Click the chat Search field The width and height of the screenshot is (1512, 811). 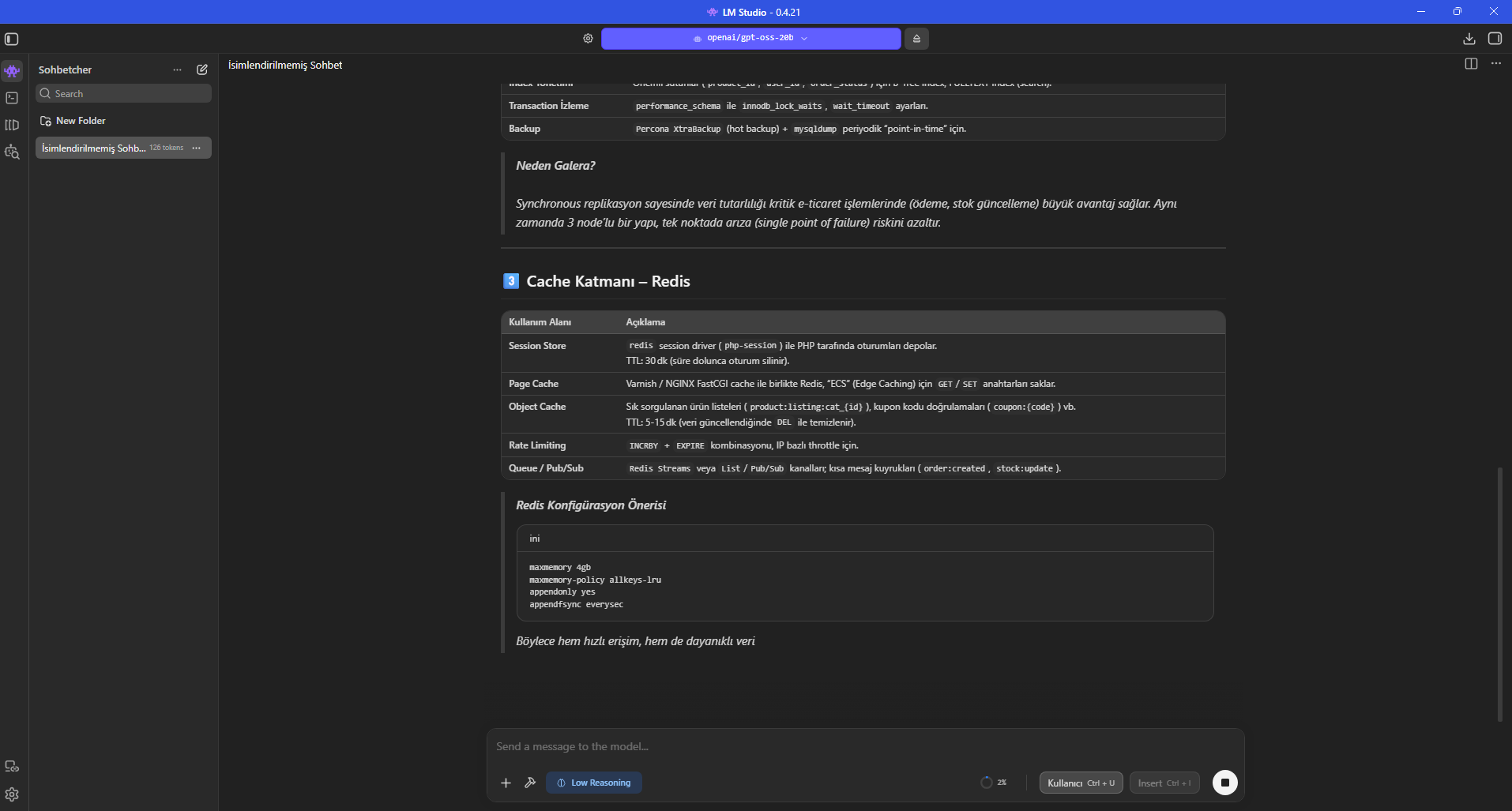tap(123, 93)
